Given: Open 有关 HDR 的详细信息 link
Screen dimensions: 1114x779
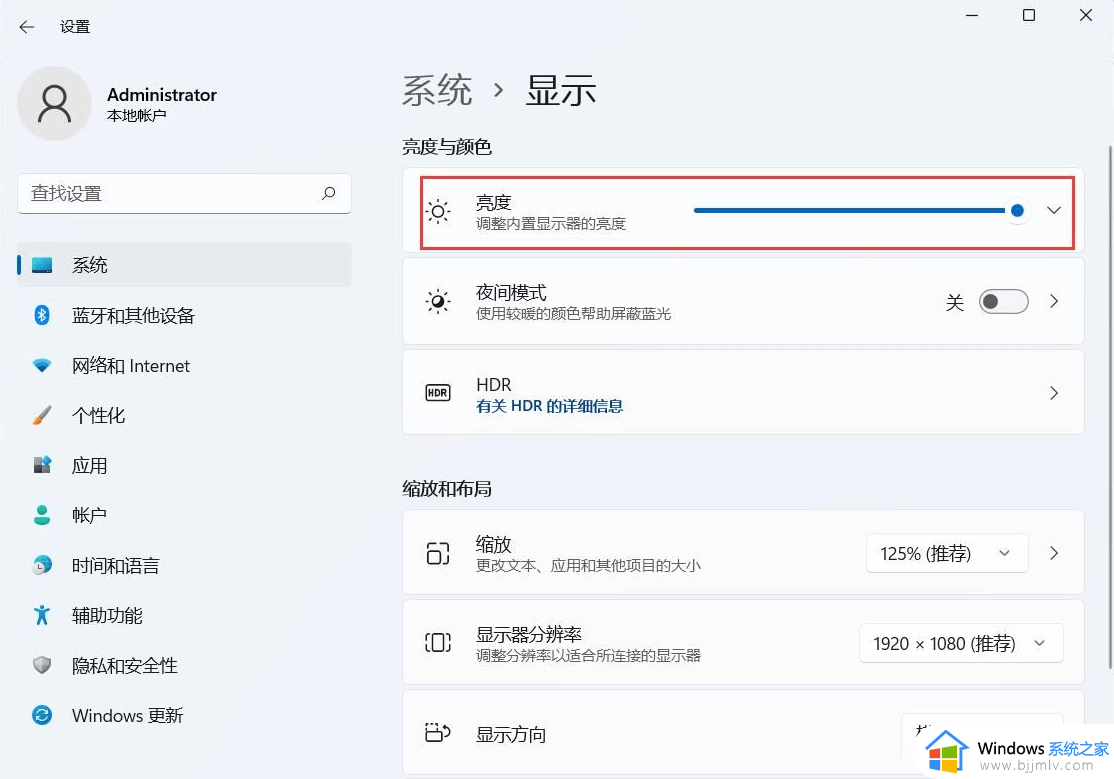Looking at the screenshot, I should 549,406.
